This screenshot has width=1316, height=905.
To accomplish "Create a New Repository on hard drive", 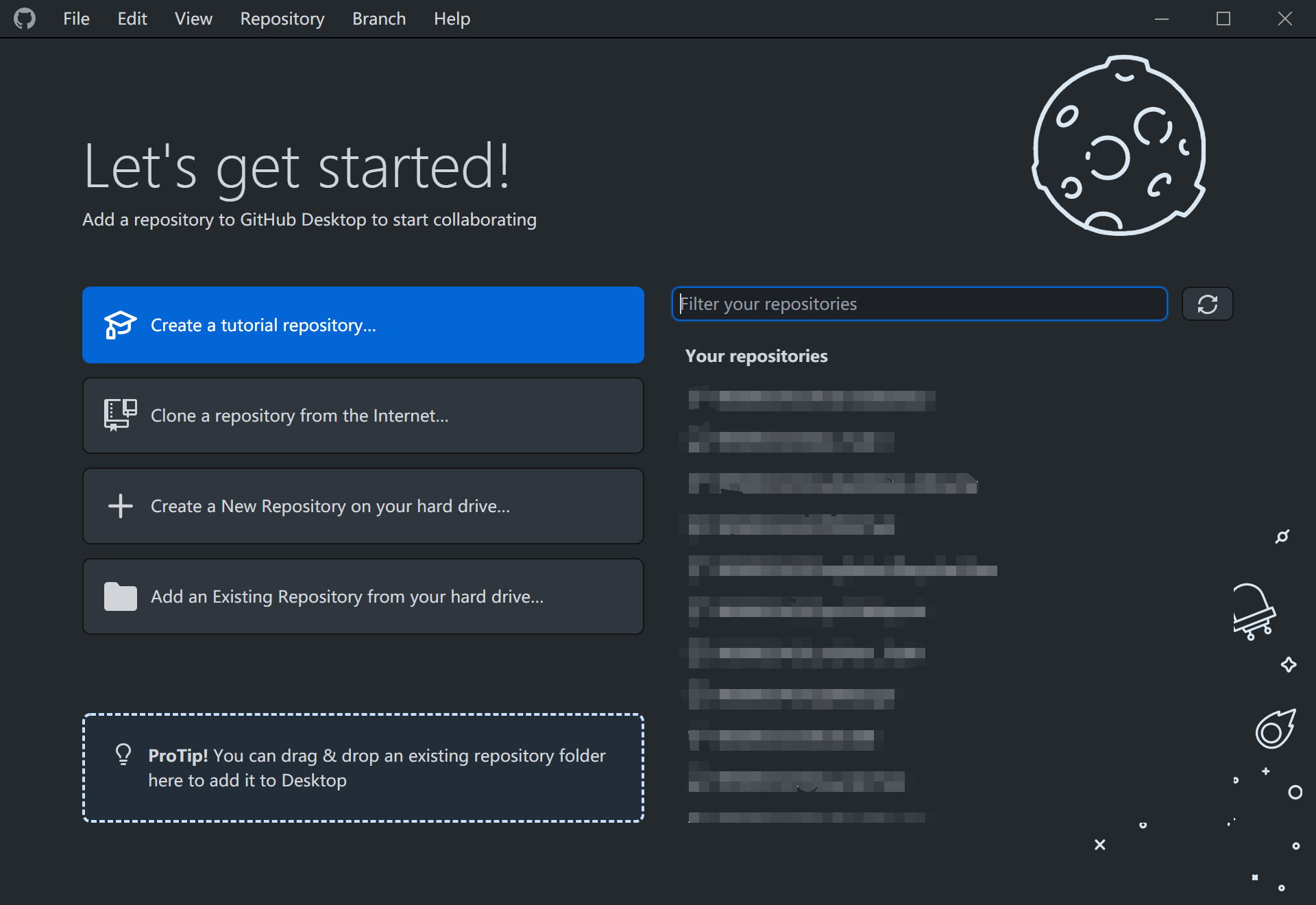I will (x=363, y=506).
